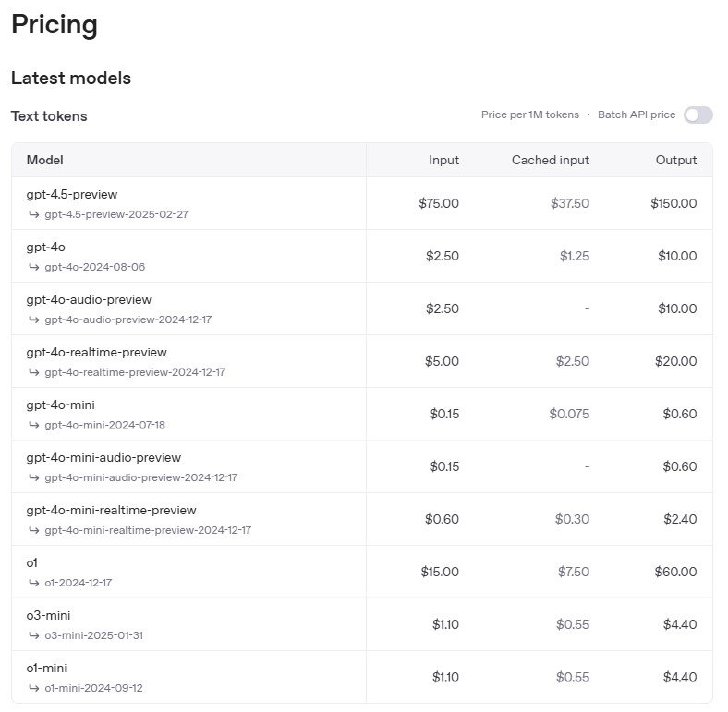
Task: Click the $15.00 input price for o1
Action: [439, 571]
